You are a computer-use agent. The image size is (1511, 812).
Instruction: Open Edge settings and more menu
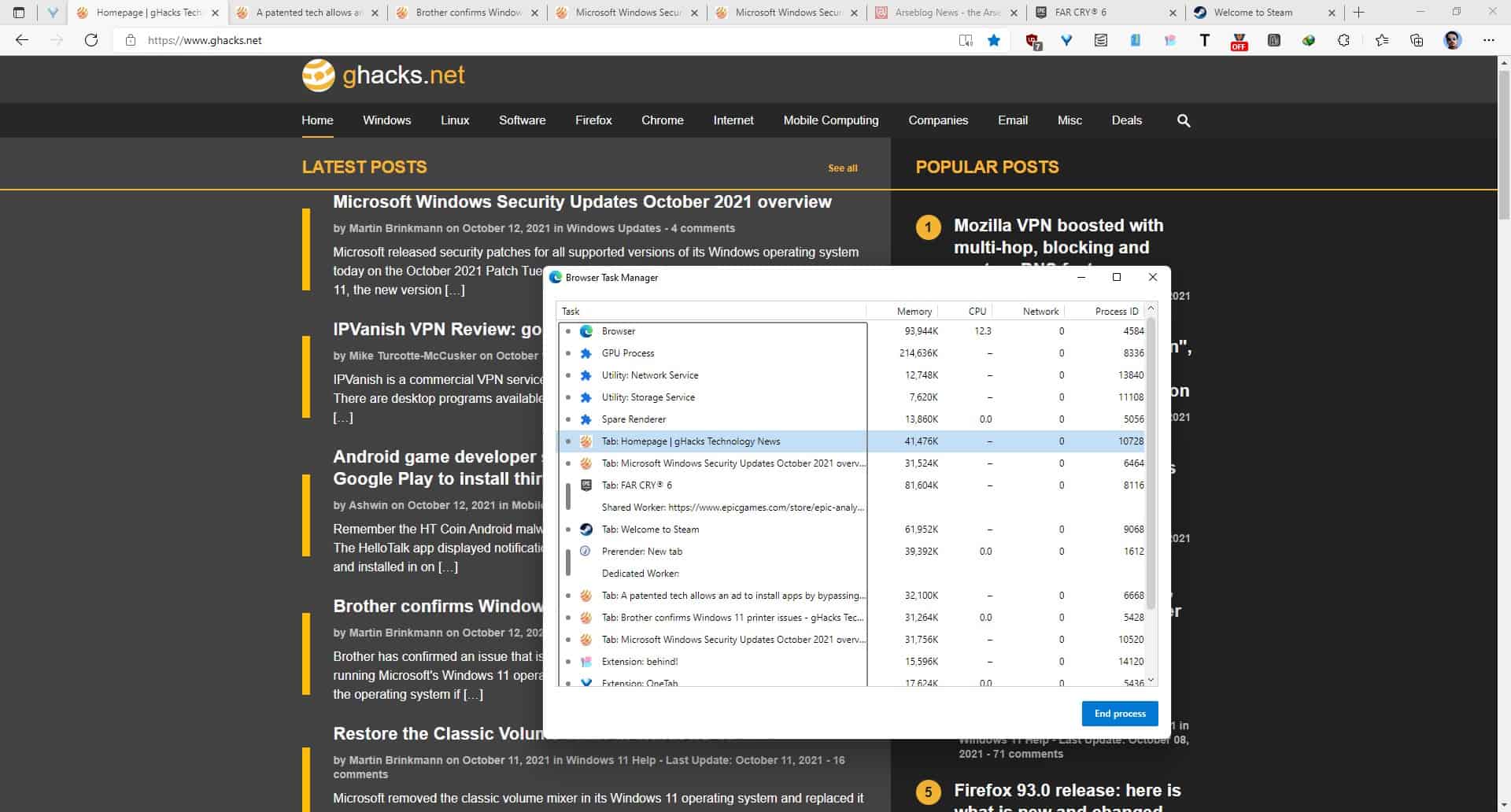click(x=1488, y=40)
